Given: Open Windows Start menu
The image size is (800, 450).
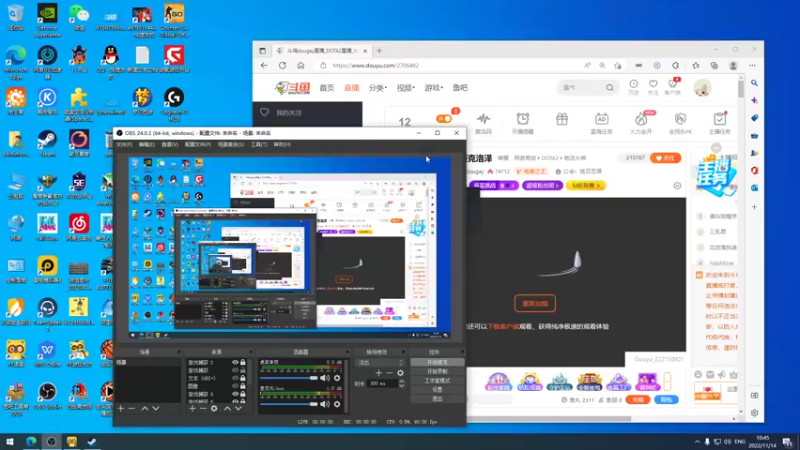Looking at the screenshot, I should (x=10, y=442).
